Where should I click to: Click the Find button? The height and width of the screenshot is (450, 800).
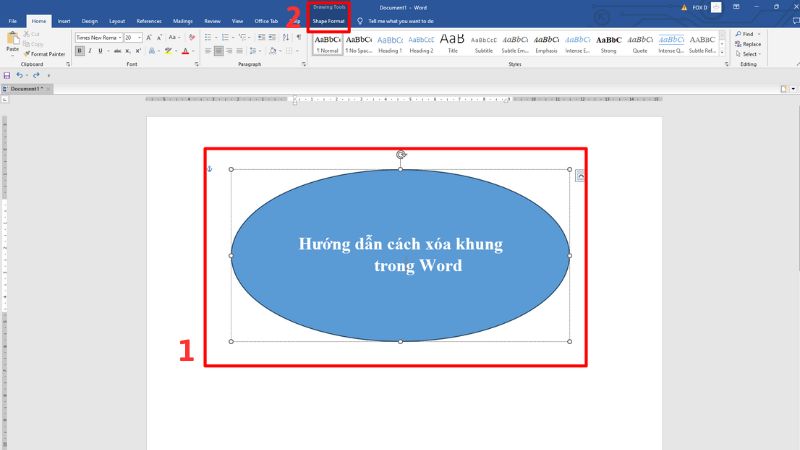[x=745, y=34]
